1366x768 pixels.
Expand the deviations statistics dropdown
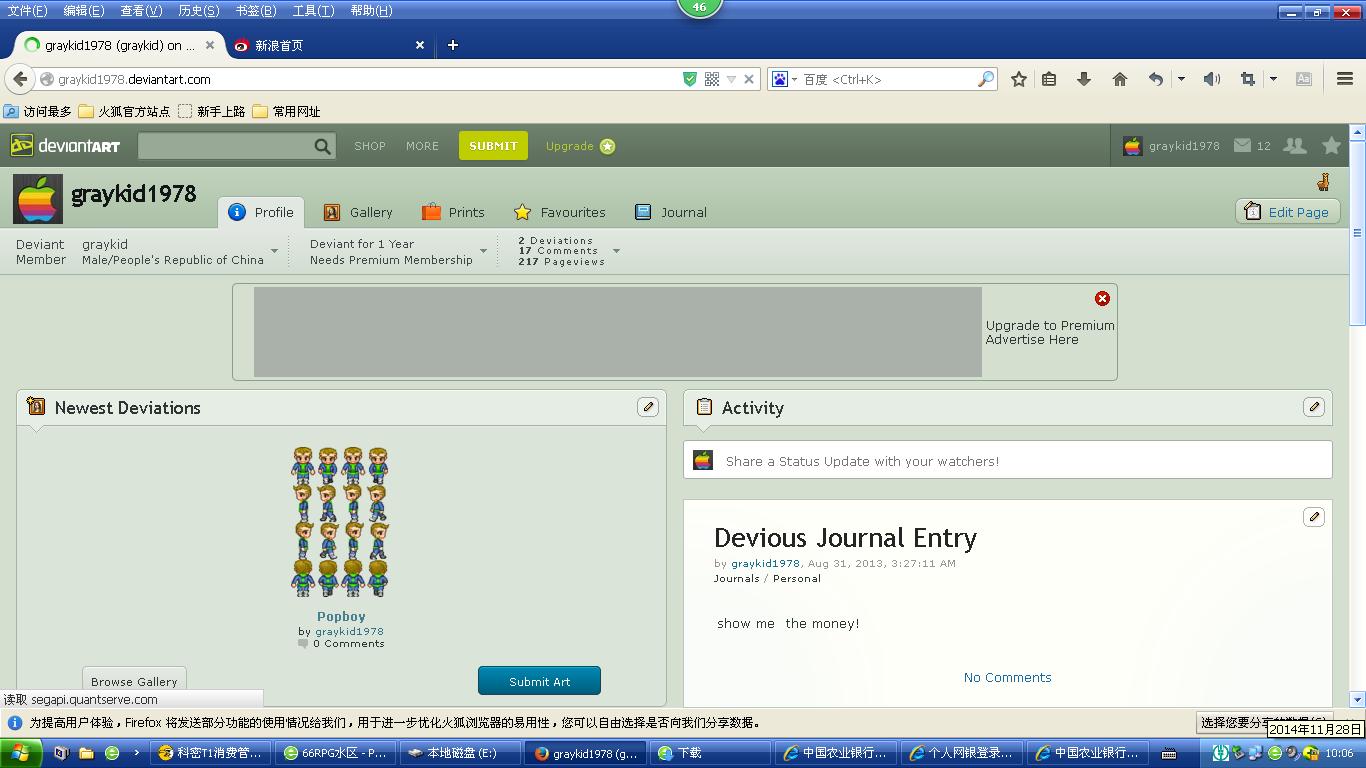tap(616, 251)
